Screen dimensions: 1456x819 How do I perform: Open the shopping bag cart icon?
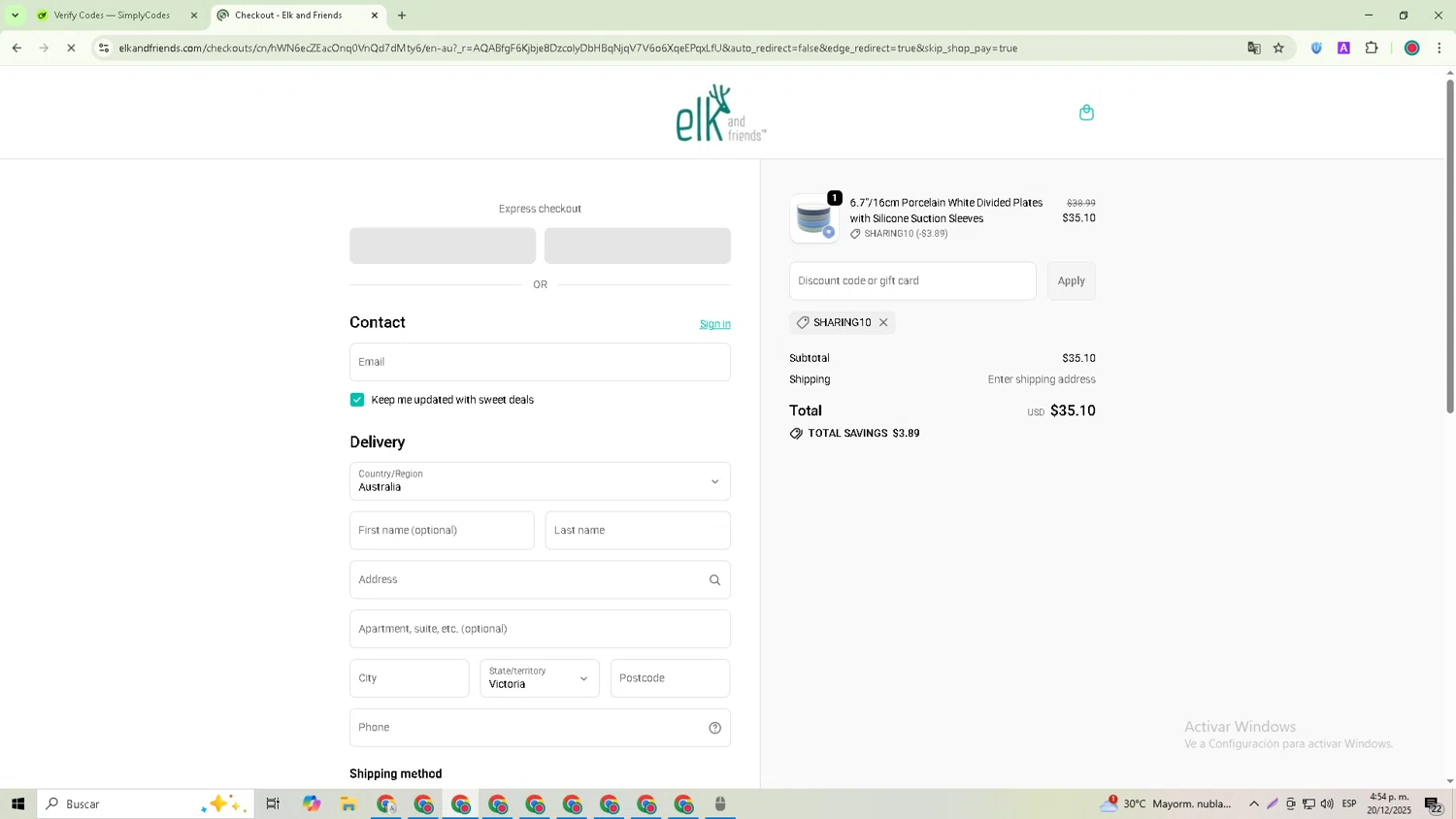[1086, 113]
